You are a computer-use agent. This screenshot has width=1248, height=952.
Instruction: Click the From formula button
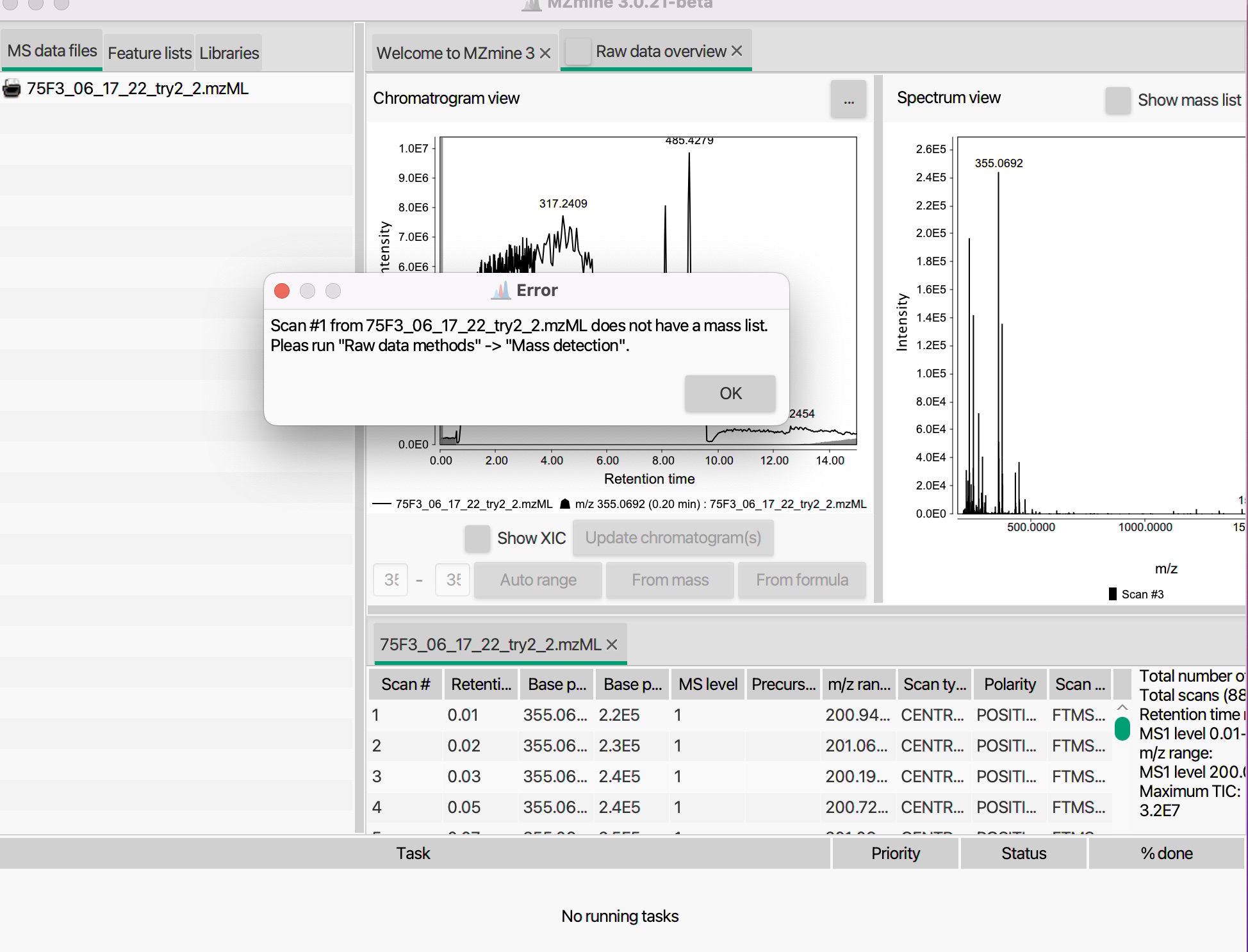click(801, 580)
